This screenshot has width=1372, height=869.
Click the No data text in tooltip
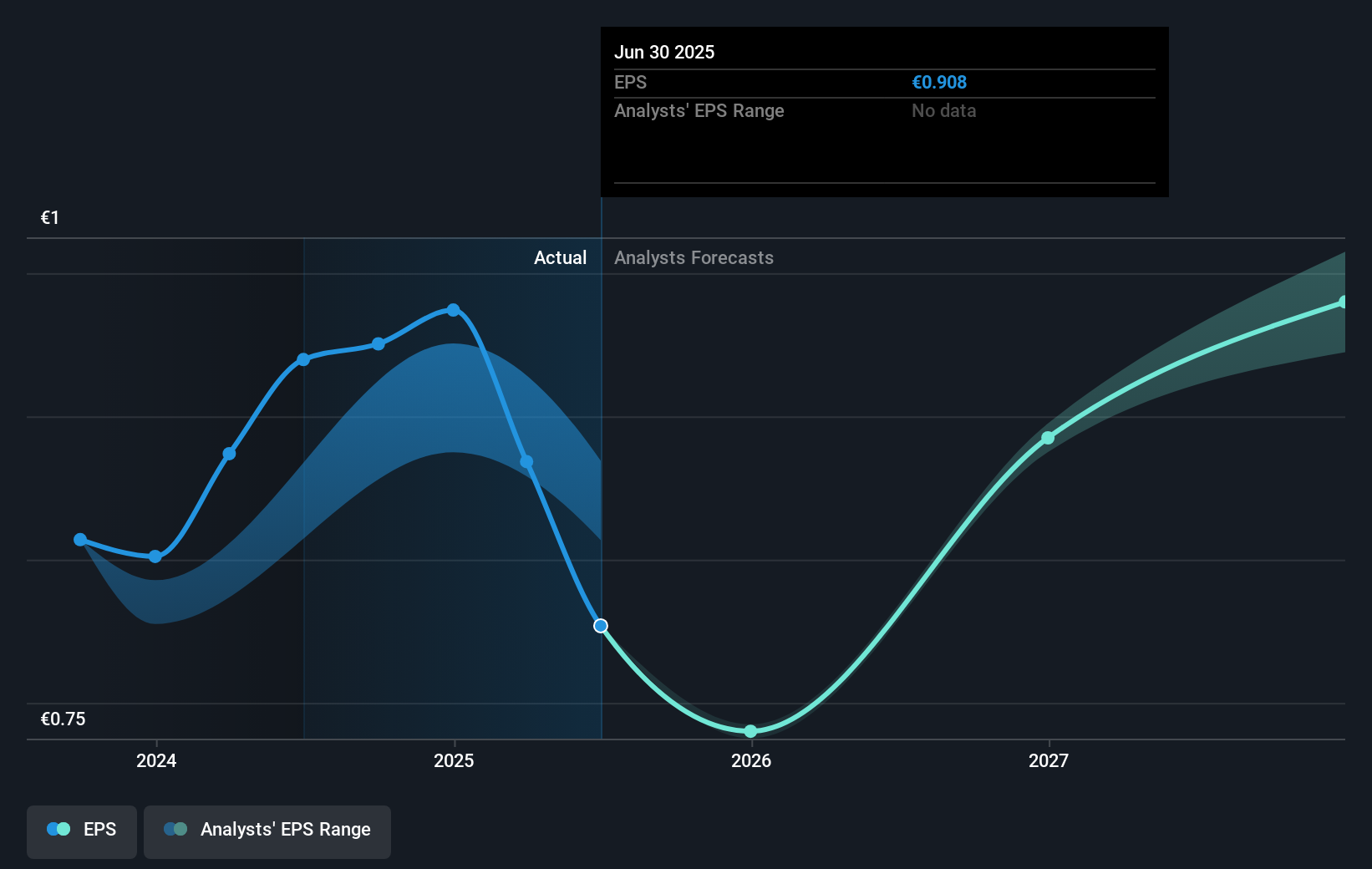943,111
